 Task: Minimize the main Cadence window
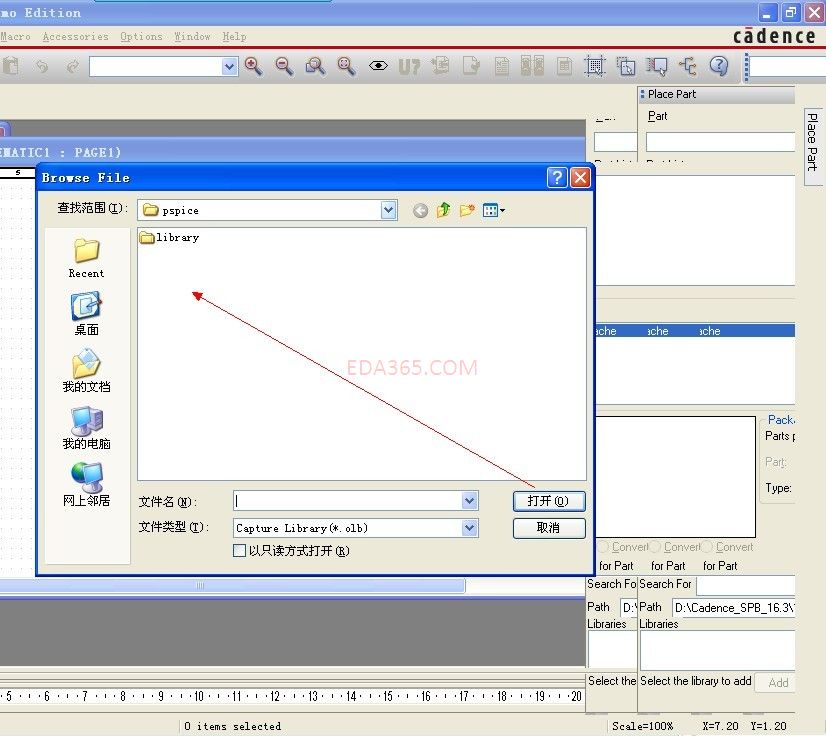tap(767, 13)
